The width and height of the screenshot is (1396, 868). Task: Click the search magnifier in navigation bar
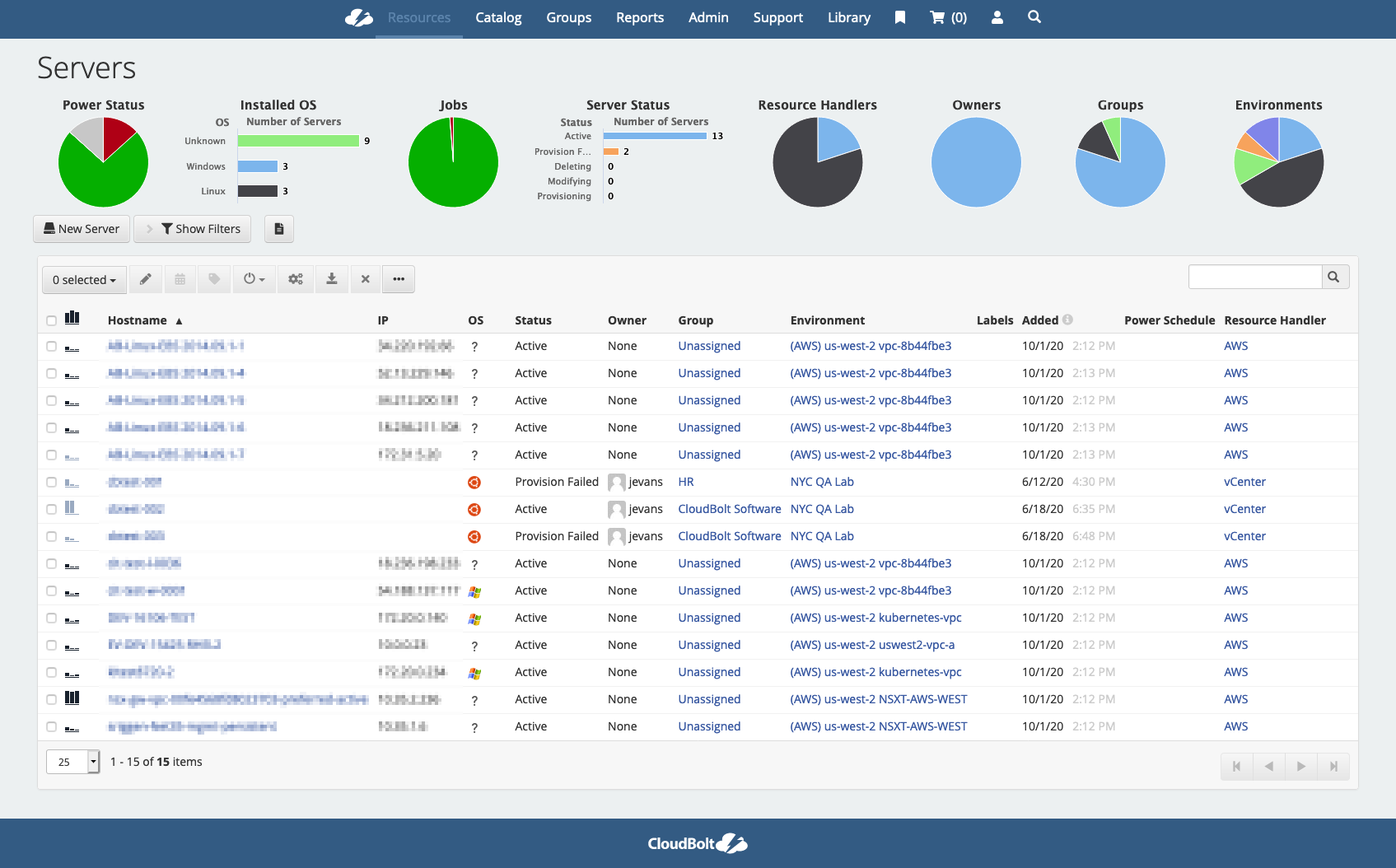(1034, 17)
